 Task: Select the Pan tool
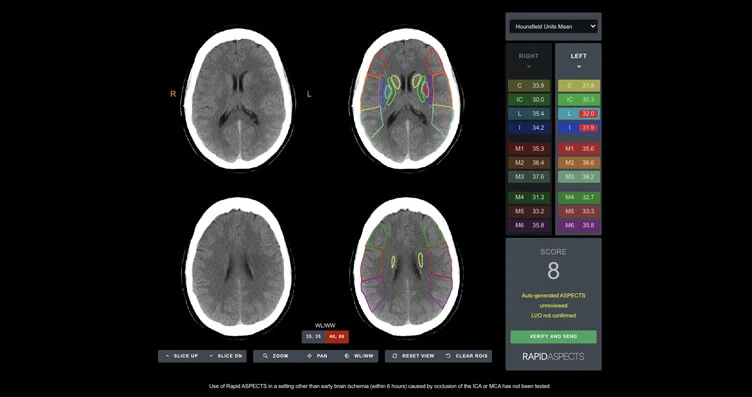point(316,356)
